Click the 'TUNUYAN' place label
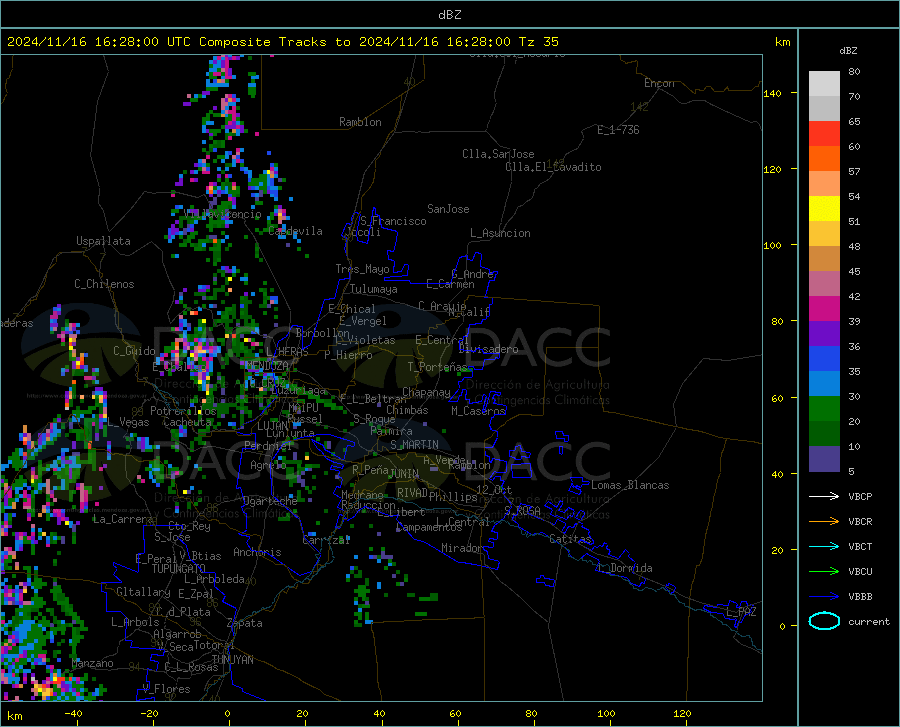 pyautogui.click(x=232, y=660)
